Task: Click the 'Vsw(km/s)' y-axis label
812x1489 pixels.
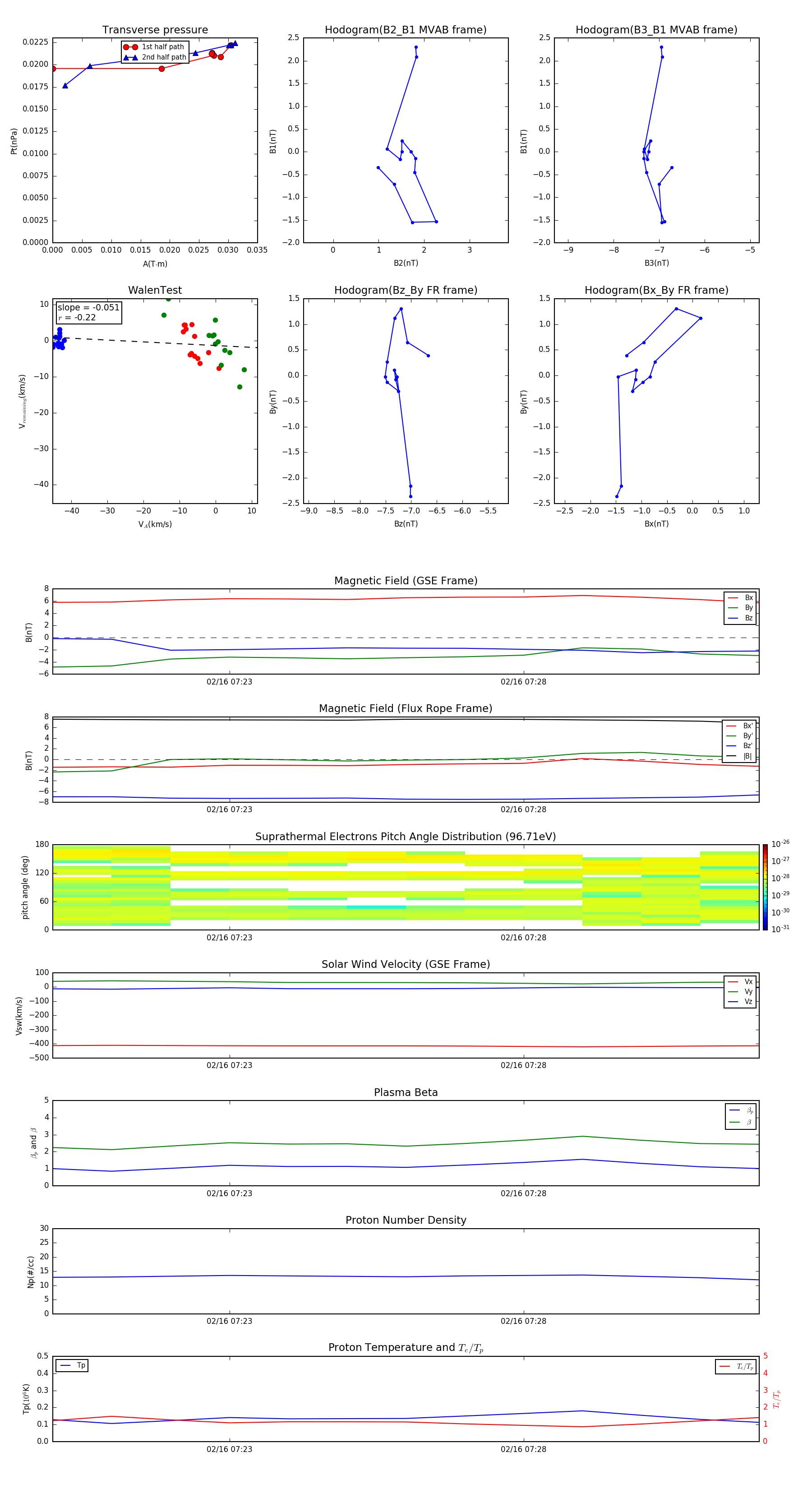Action: click(x=18, y=1016)
